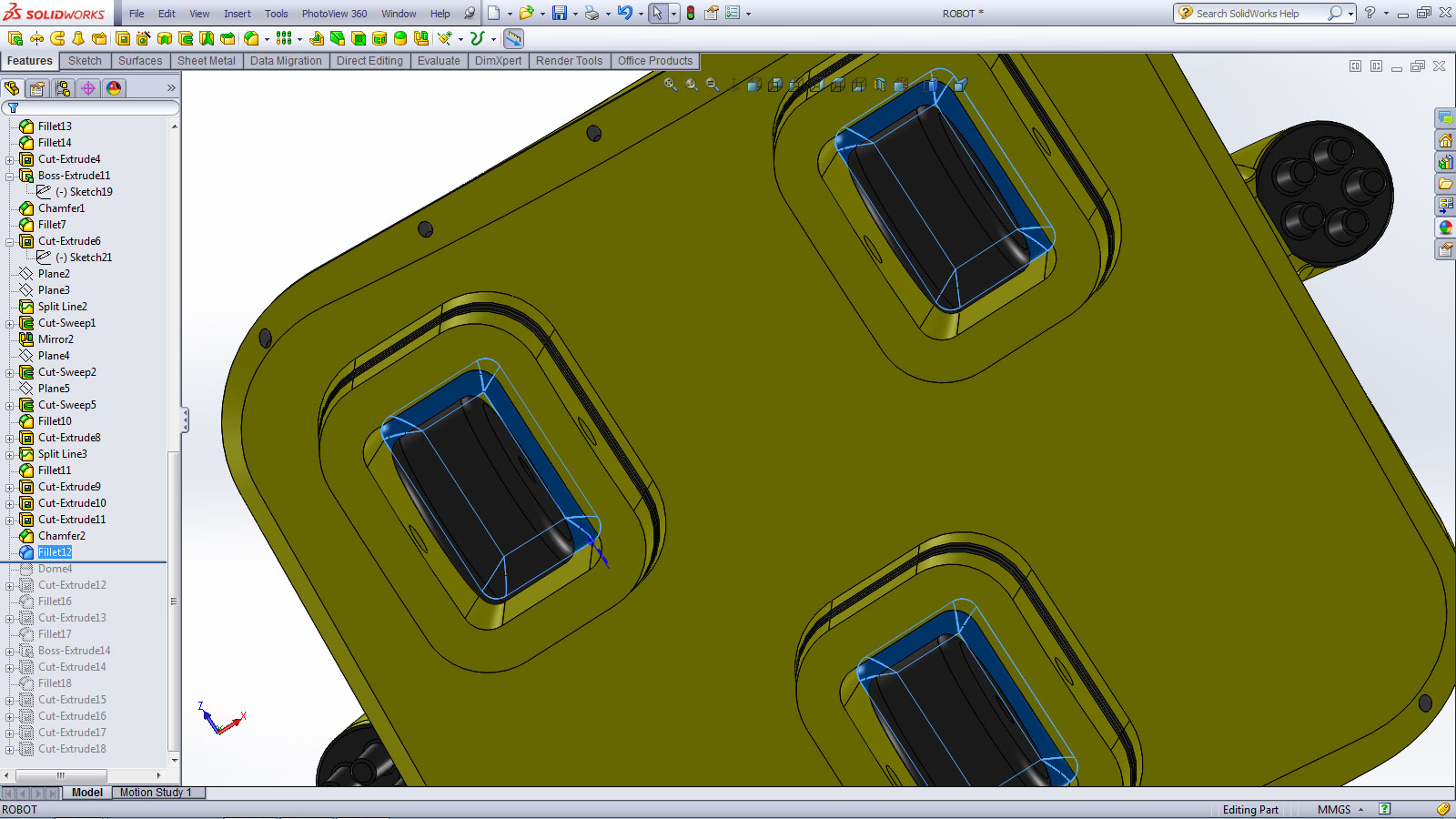Open the Hole Wizard tool

(x=143, y=38)
